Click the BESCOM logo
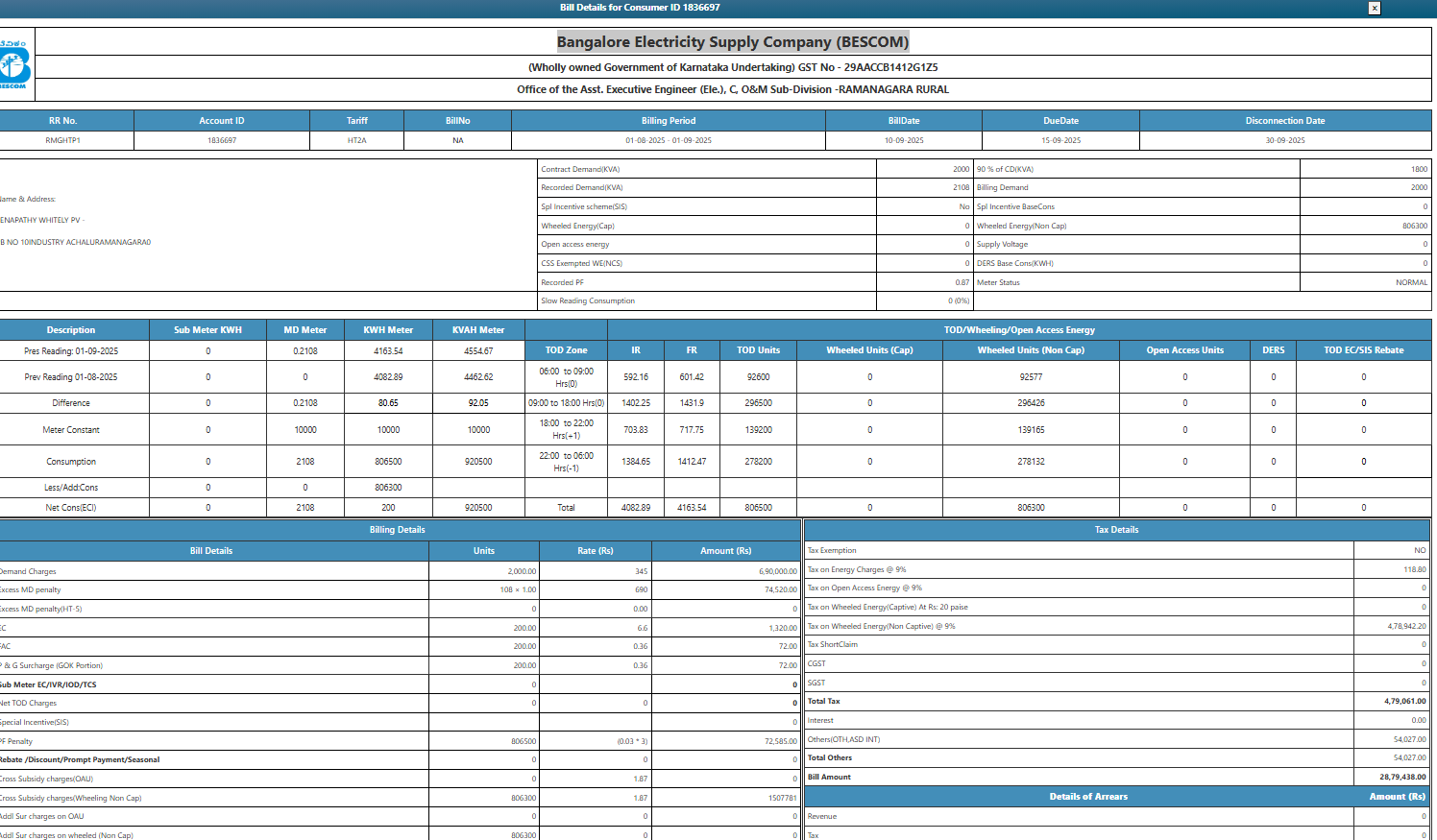The height and width of the screenshot is (840, 1437). click(x=15, y=64)
